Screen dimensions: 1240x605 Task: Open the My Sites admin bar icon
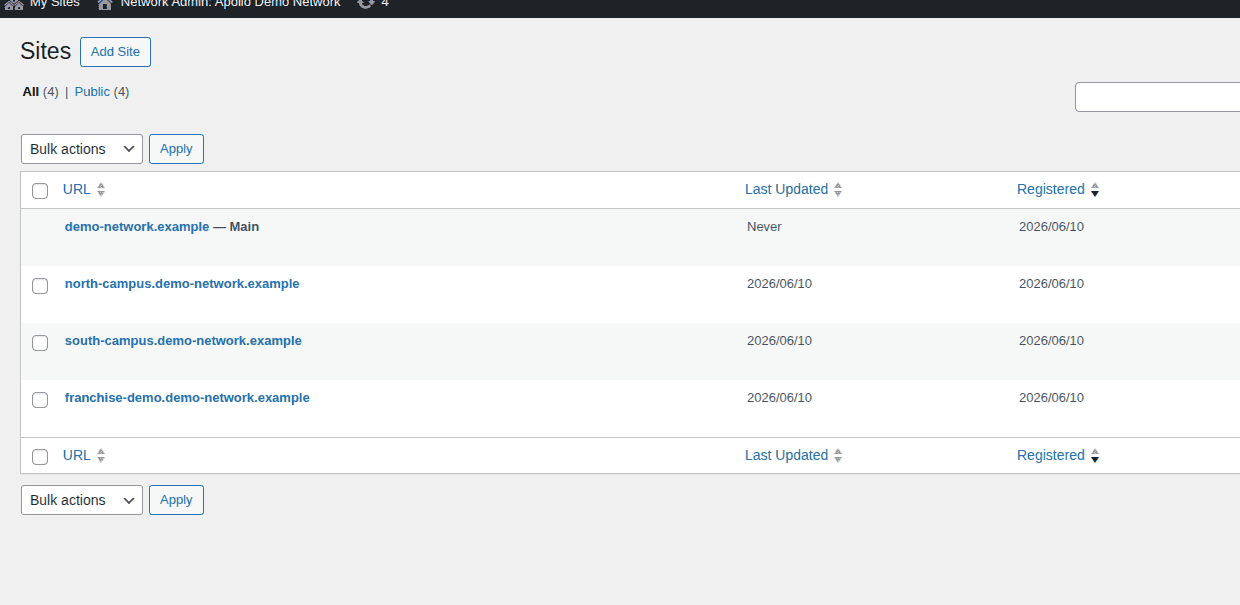(14, 4)
